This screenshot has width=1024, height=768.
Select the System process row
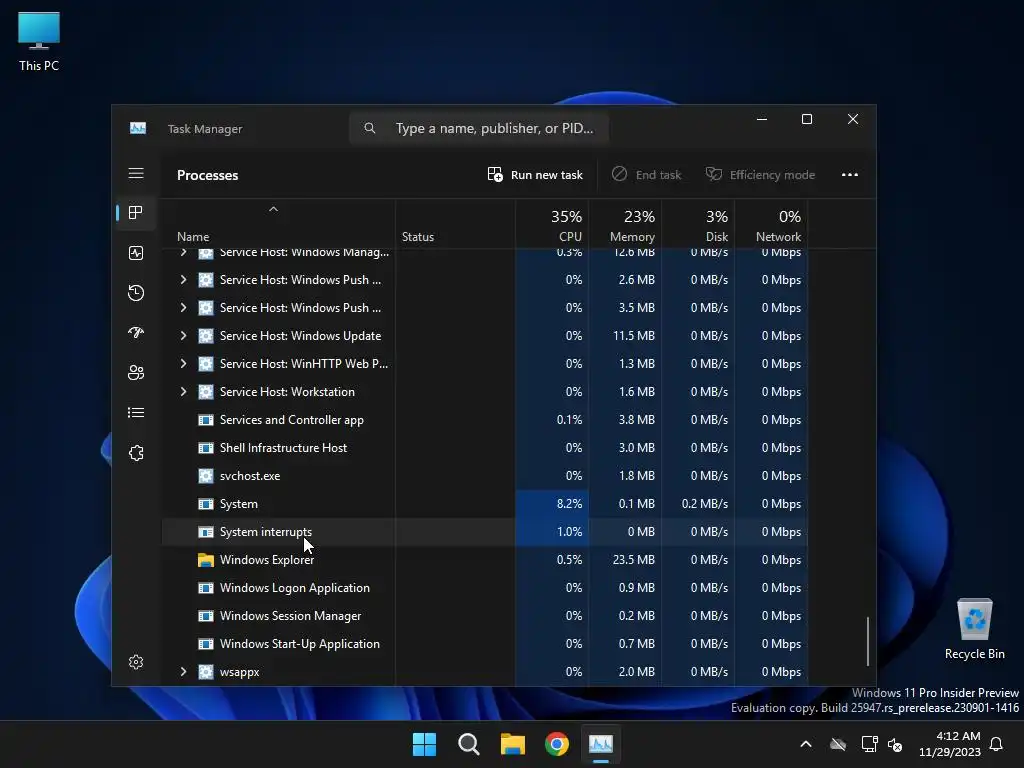pos(485,504)
